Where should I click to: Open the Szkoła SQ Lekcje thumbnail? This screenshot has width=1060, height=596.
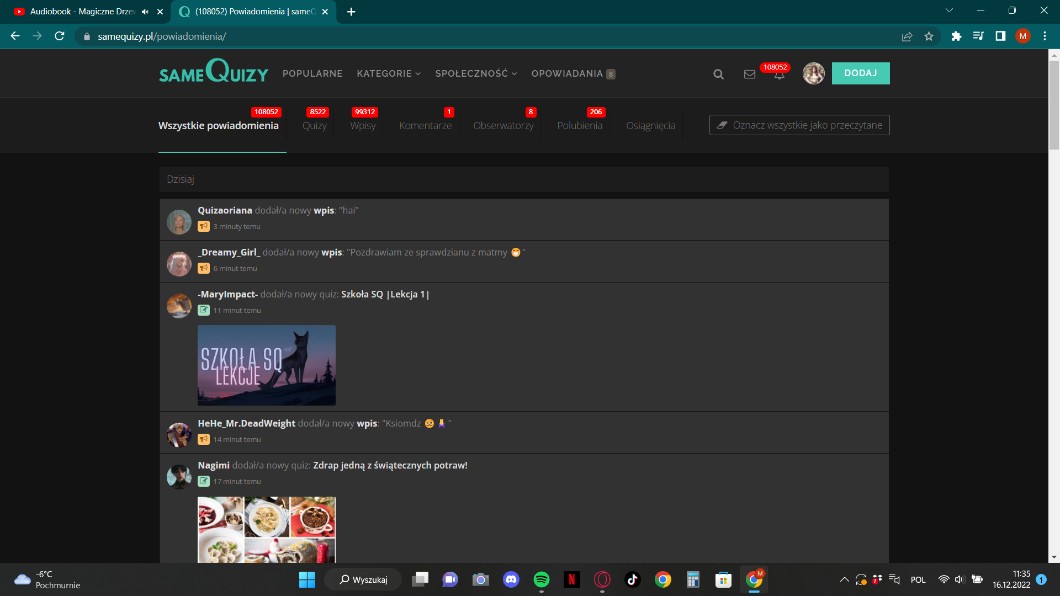pyautogui.click(x=266, y=365)
